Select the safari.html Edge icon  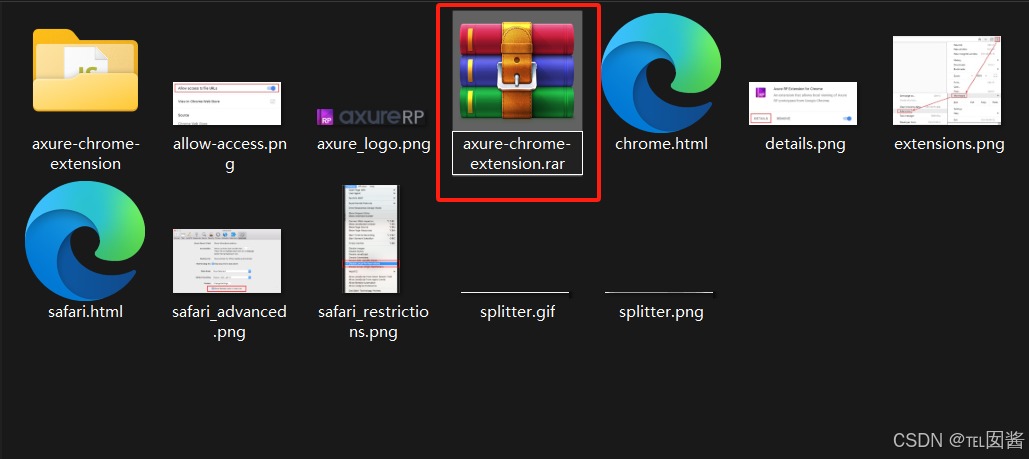(85, 241)
